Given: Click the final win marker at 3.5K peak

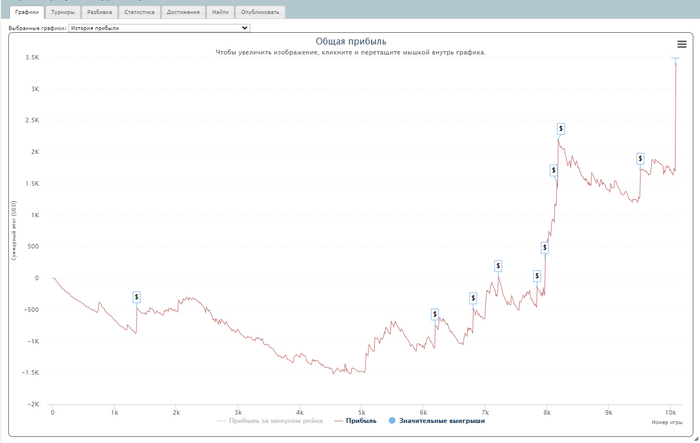Looking at the screenshot, I should tap(675, 59).
